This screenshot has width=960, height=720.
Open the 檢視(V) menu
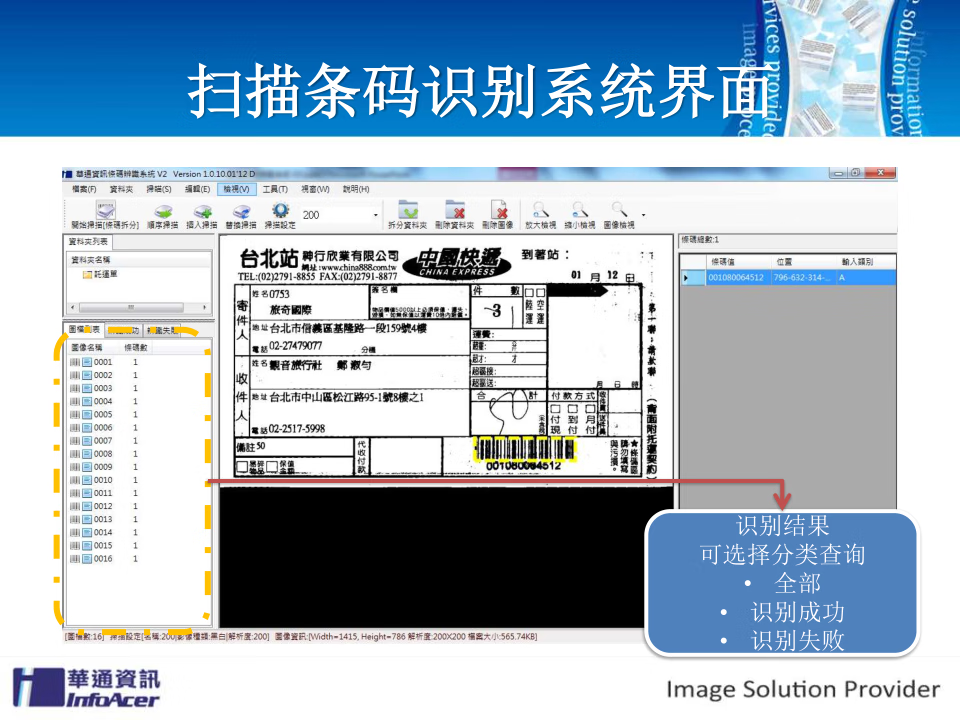[x=236, y=189]
